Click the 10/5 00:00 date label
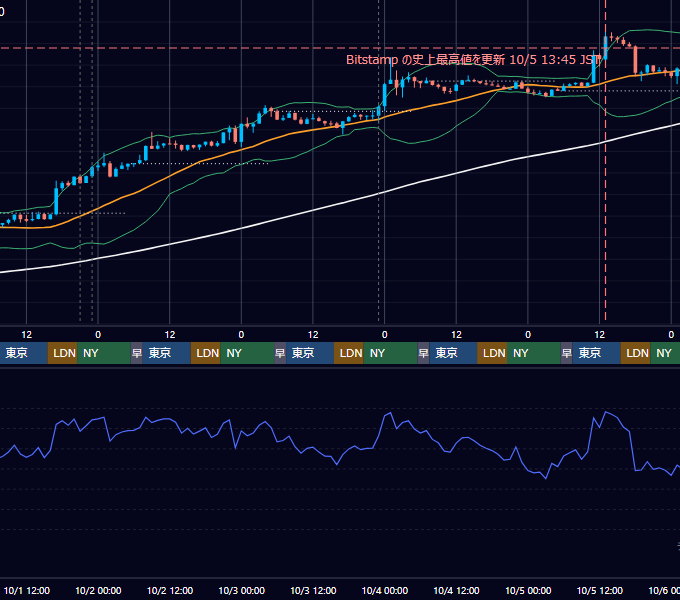The image size is (680, 600). click(528, 590)
